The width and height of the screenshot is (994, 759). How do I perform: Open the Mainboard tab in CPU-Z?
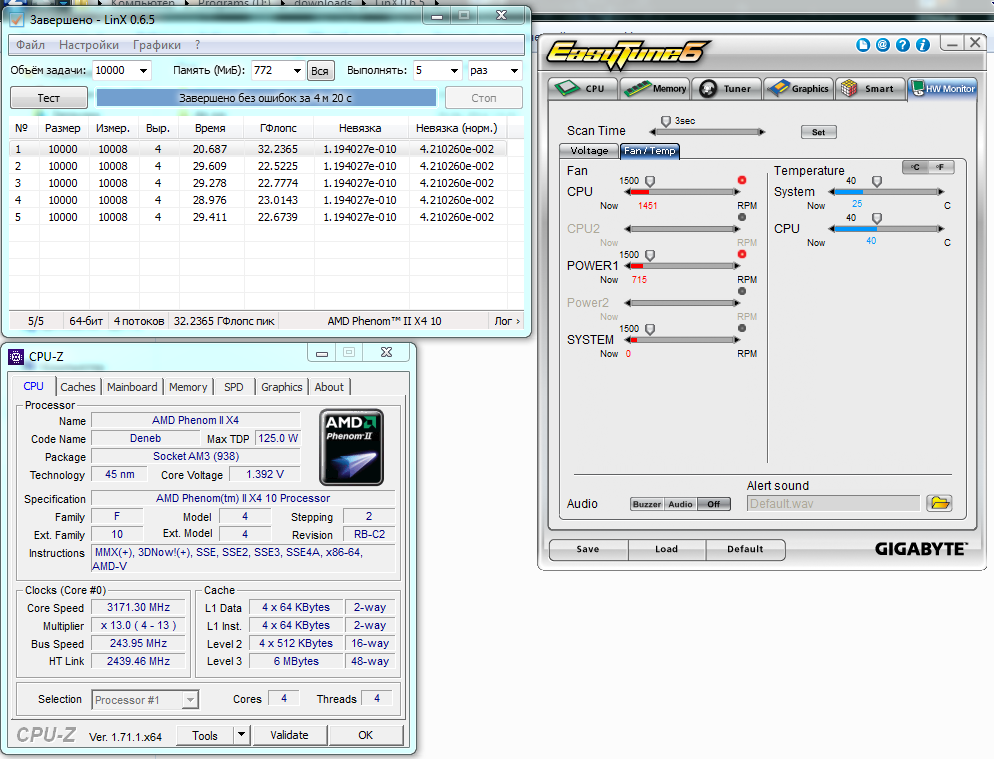(x=132, y=387)
